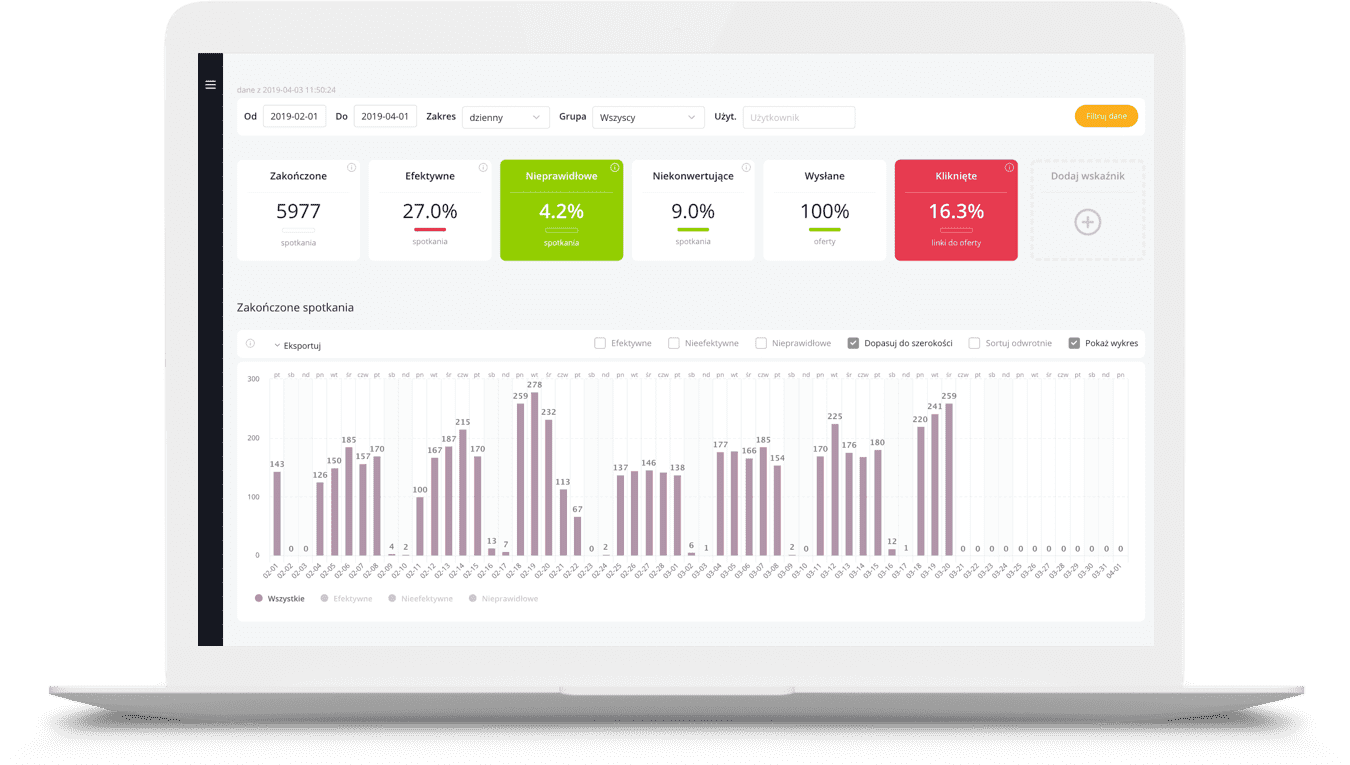Click the Dodaj wskaźnik card

[1088, 210]
